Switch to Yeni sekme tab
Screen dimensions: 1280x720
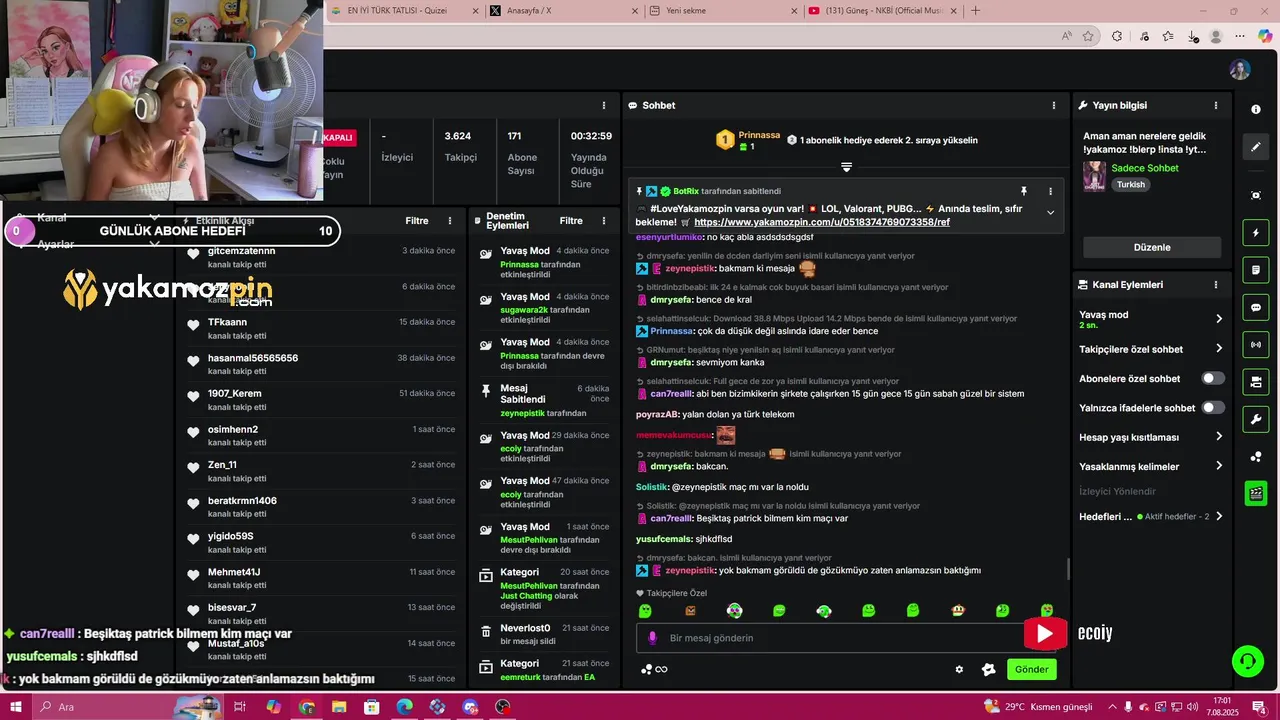coord(722,11)
